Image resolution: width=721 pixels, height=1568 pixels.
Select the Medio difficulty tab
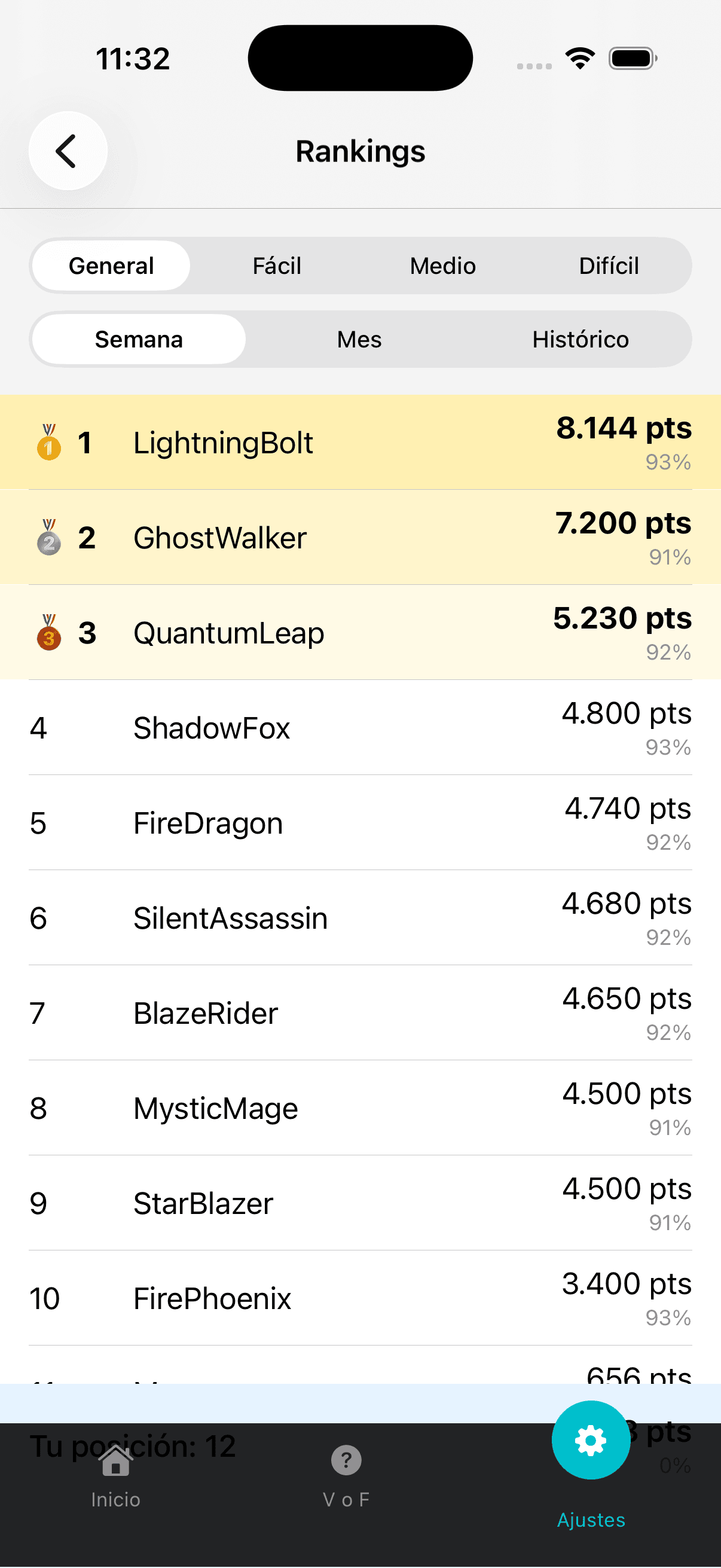pos(442,266)
